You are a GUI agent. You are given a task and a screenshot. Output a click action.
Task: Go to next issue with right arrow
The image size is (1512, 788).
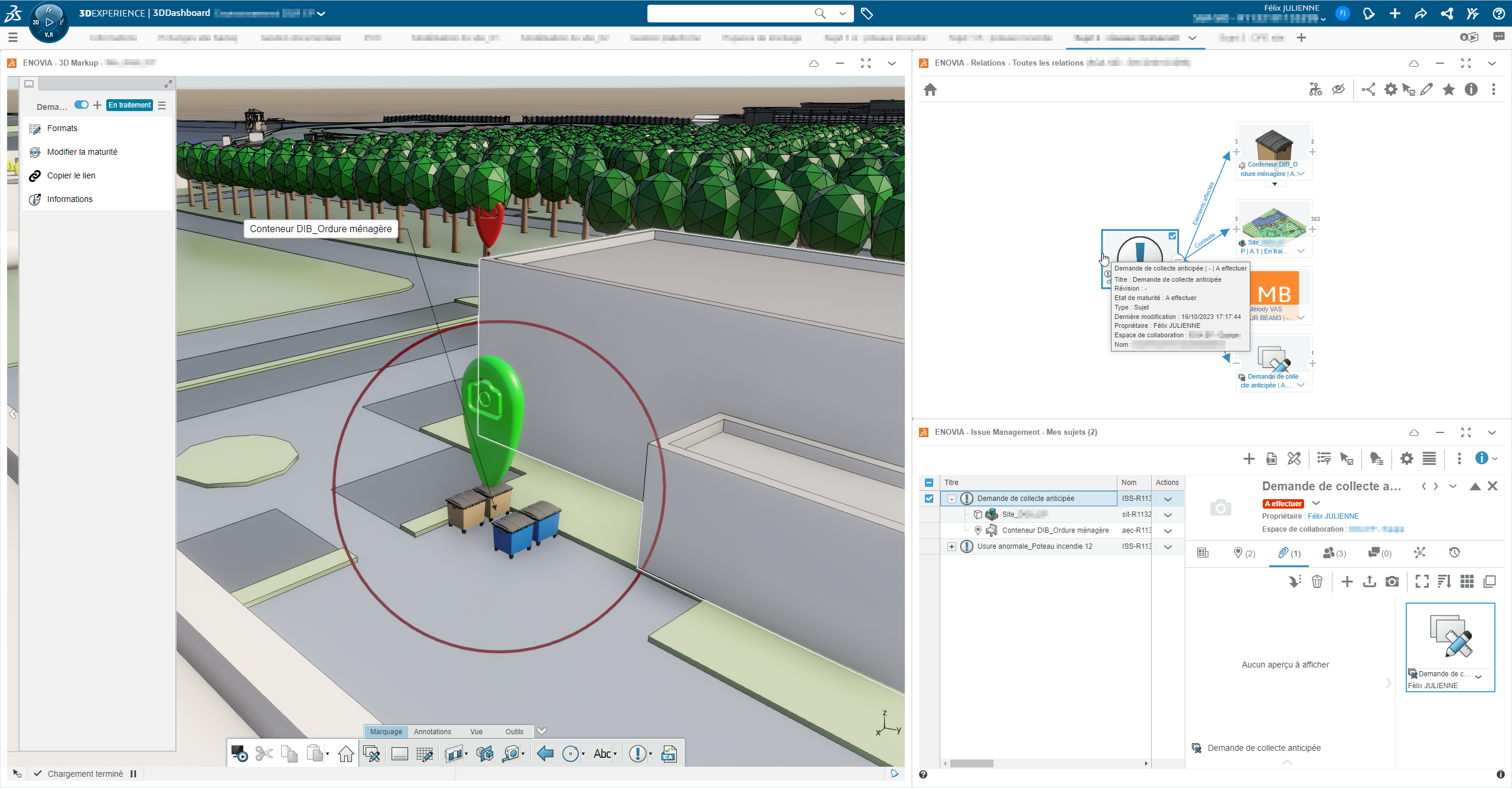(x=1436, y=486)
